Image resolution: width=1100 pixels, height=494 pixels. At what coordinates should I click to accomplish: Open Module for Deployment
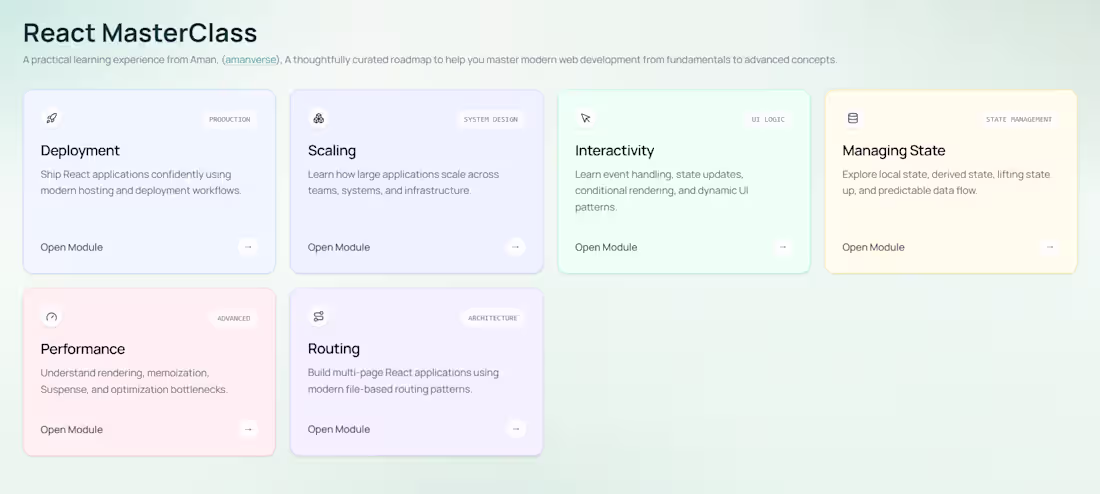click(x=72, y=247)
